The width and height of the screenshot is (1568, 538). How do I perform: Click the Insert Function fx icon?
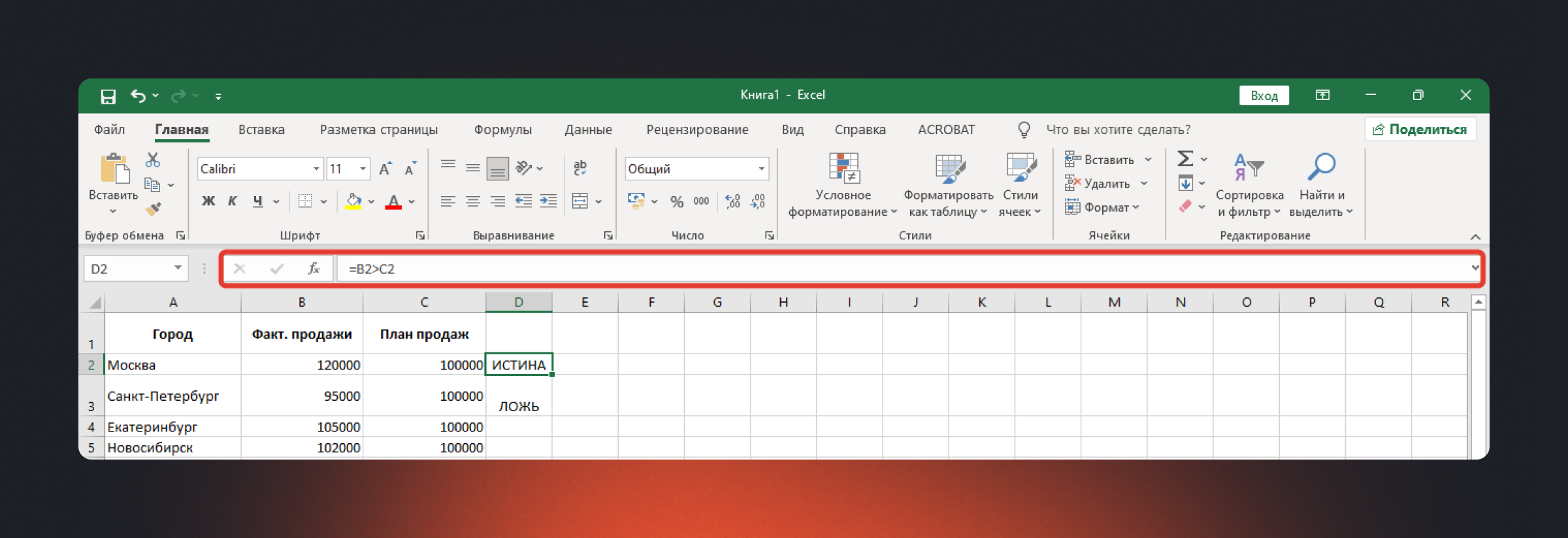(314, 269)
